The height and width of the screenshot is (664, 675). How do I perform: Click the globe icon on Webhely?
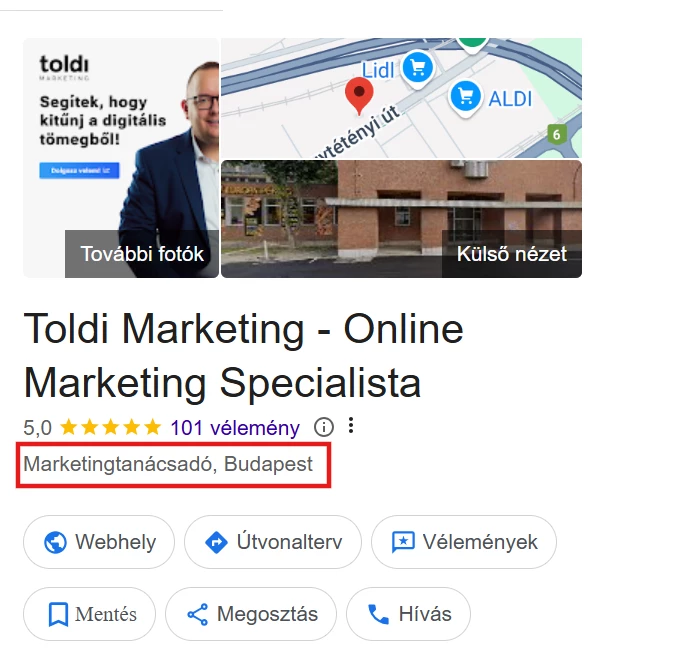click(55, 542)
